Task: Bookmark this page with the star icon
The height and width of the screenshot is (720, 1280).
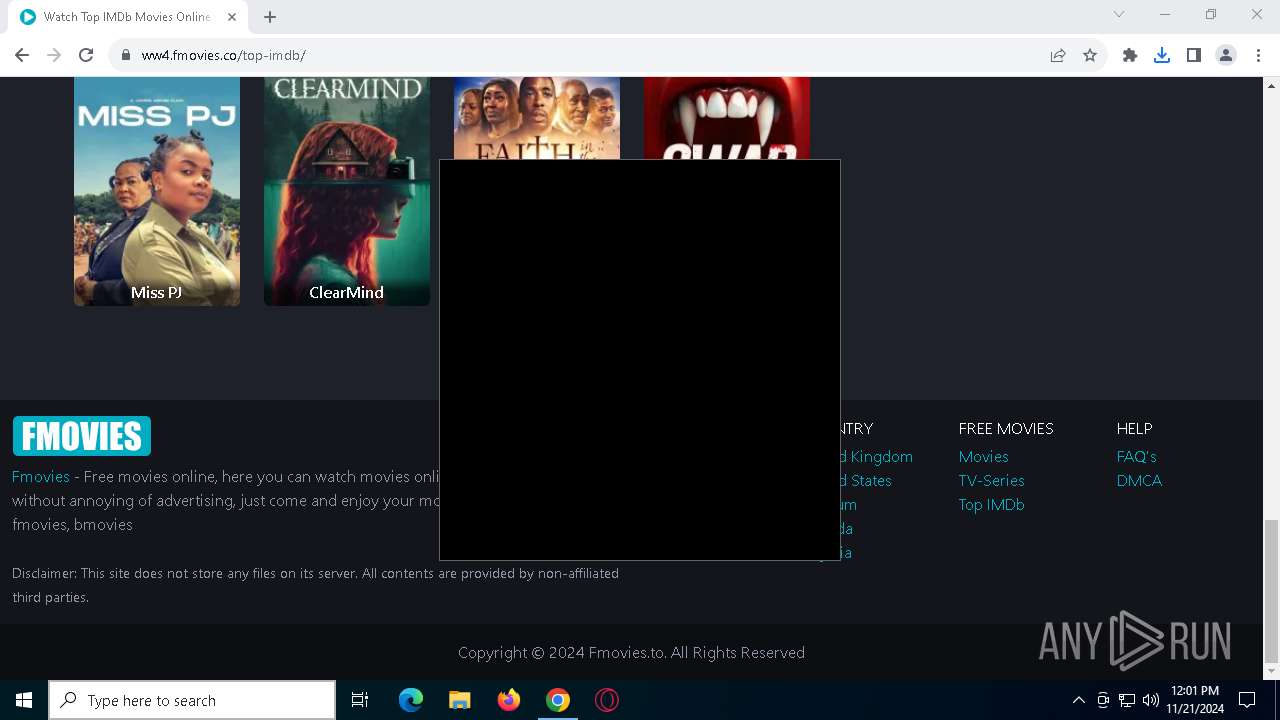Action: tap(1090, 55)
